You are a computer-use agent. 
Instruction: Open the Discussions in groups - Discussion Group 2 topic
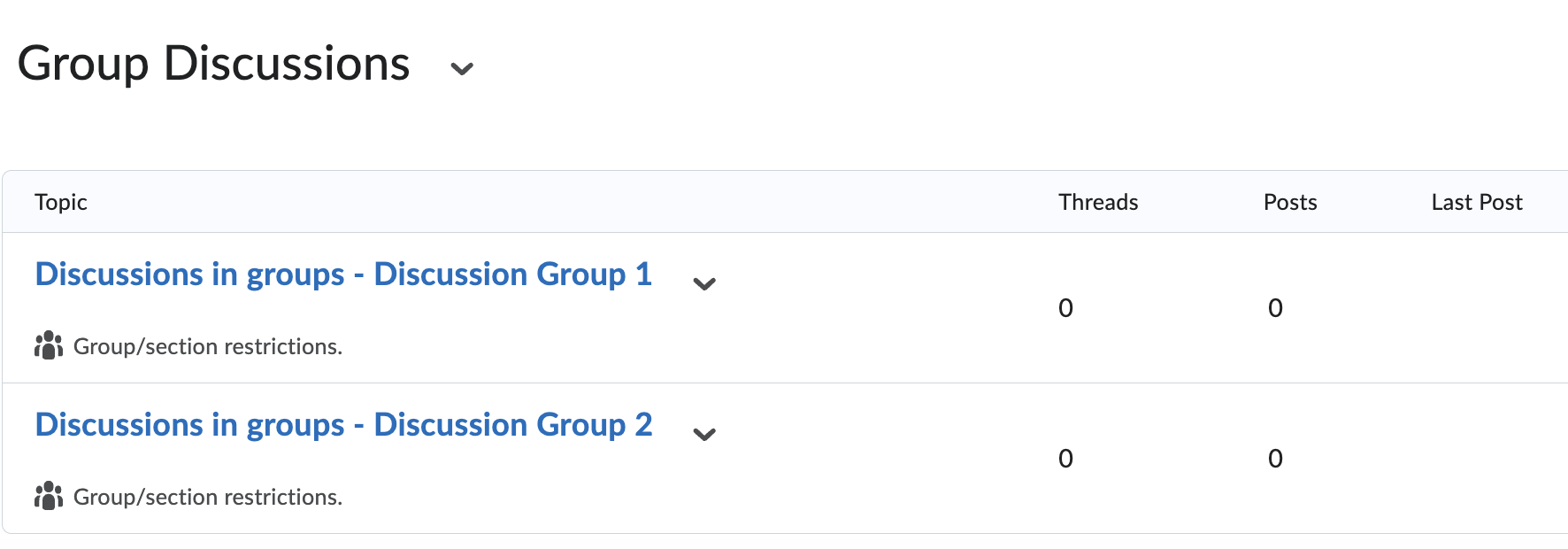click(343, 425)
